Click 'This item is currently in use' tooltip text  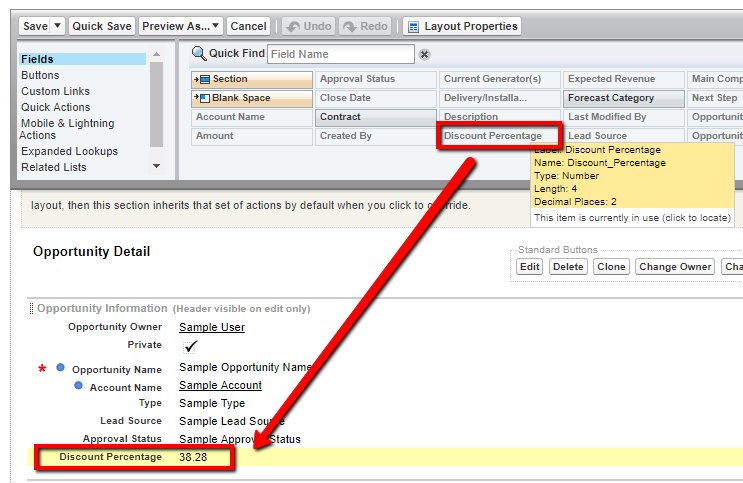click(632, 218)
